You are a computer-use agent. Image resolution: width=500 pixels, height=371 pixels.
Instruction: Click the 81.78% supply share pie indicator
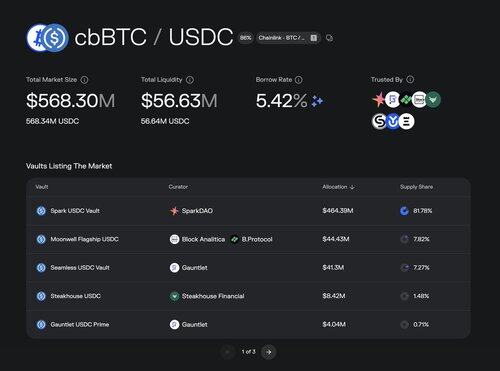pyautogui.click(x=404, y=211)
